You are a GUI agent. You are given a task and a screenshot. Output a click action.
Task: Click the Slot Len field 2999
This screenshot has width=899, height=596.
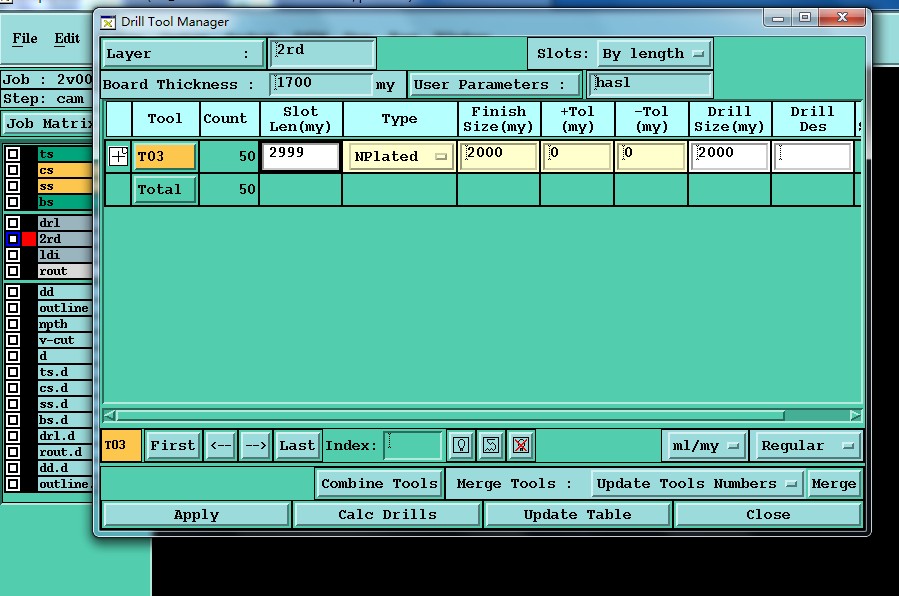(x=300, y=156)
